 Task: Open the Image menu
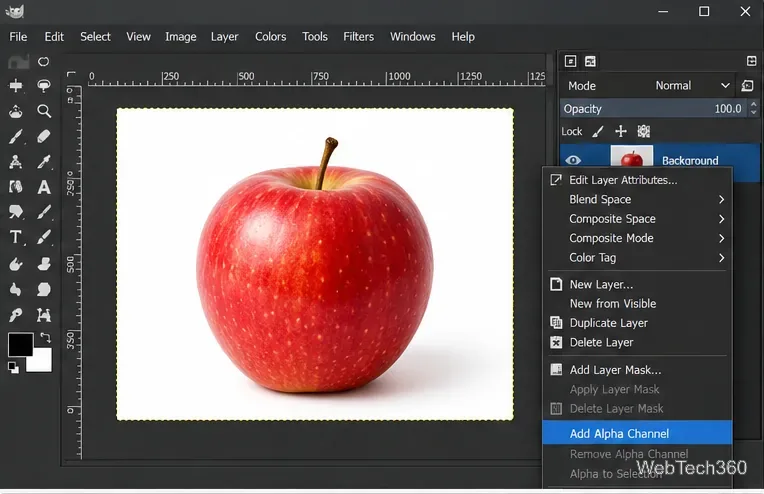pos(181,37)
